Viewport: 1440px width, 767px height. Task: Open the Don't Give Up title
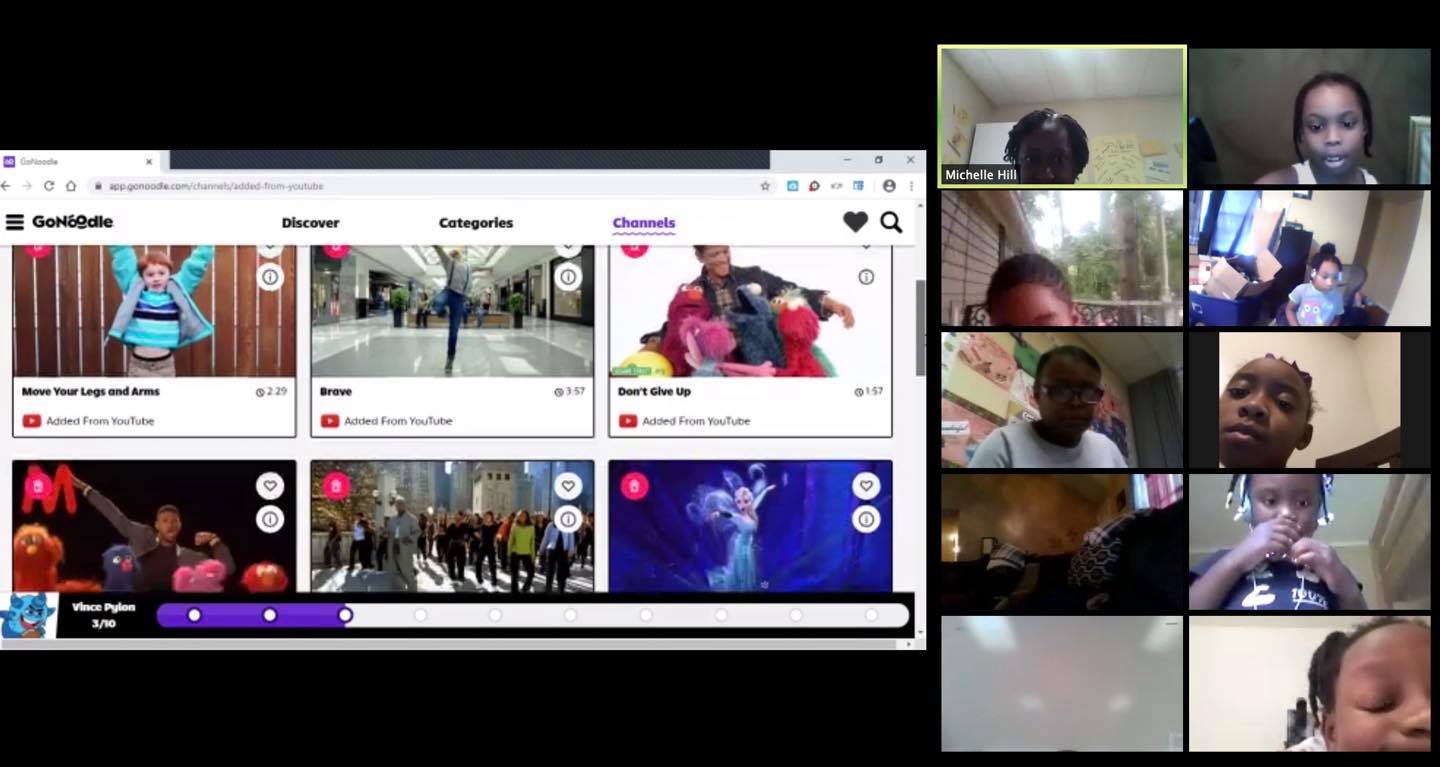pyautogui.click(x=654, y=392)
